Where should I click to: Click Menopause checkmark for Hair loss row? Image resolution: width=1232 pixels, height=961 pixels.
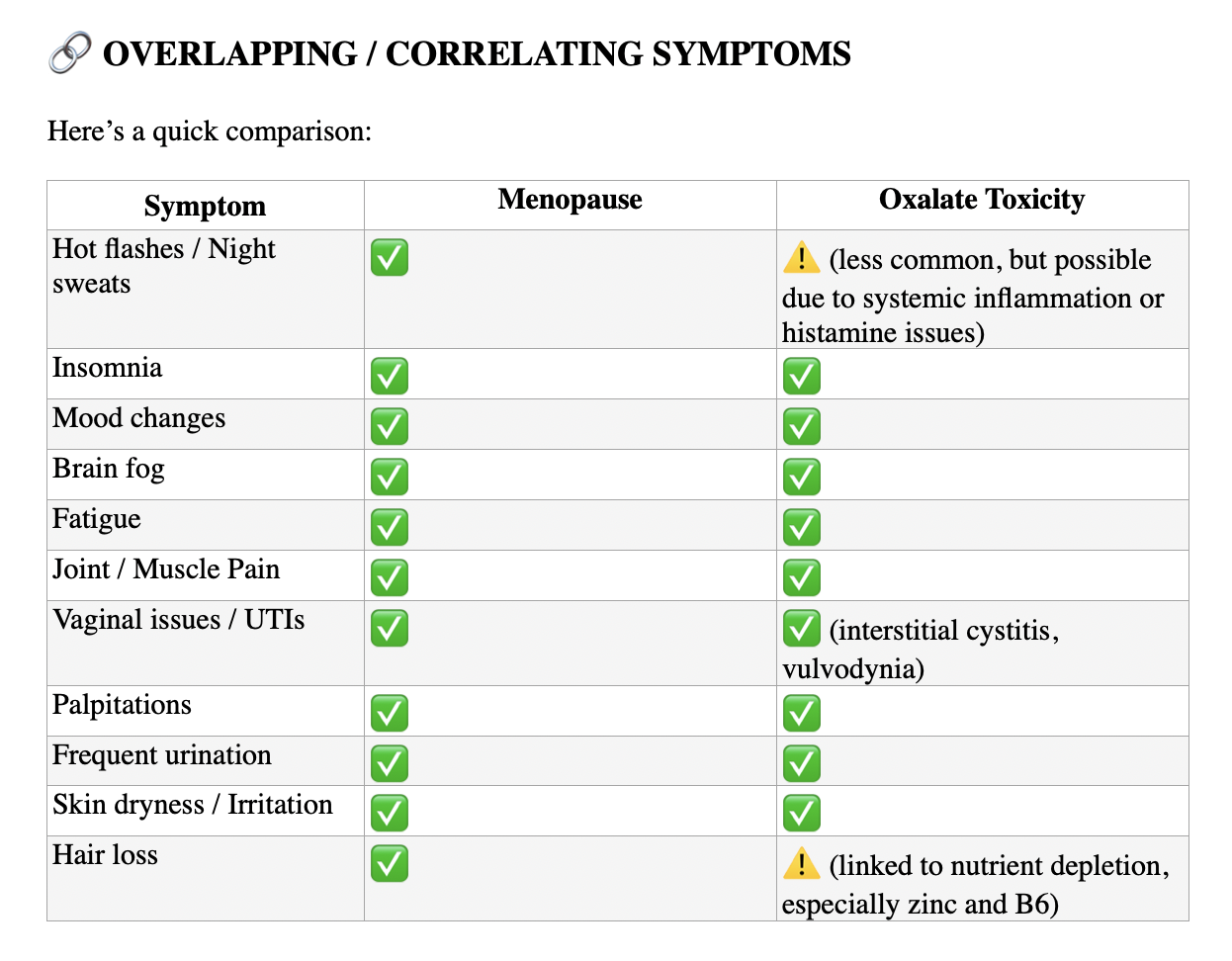tap(390, 863)
